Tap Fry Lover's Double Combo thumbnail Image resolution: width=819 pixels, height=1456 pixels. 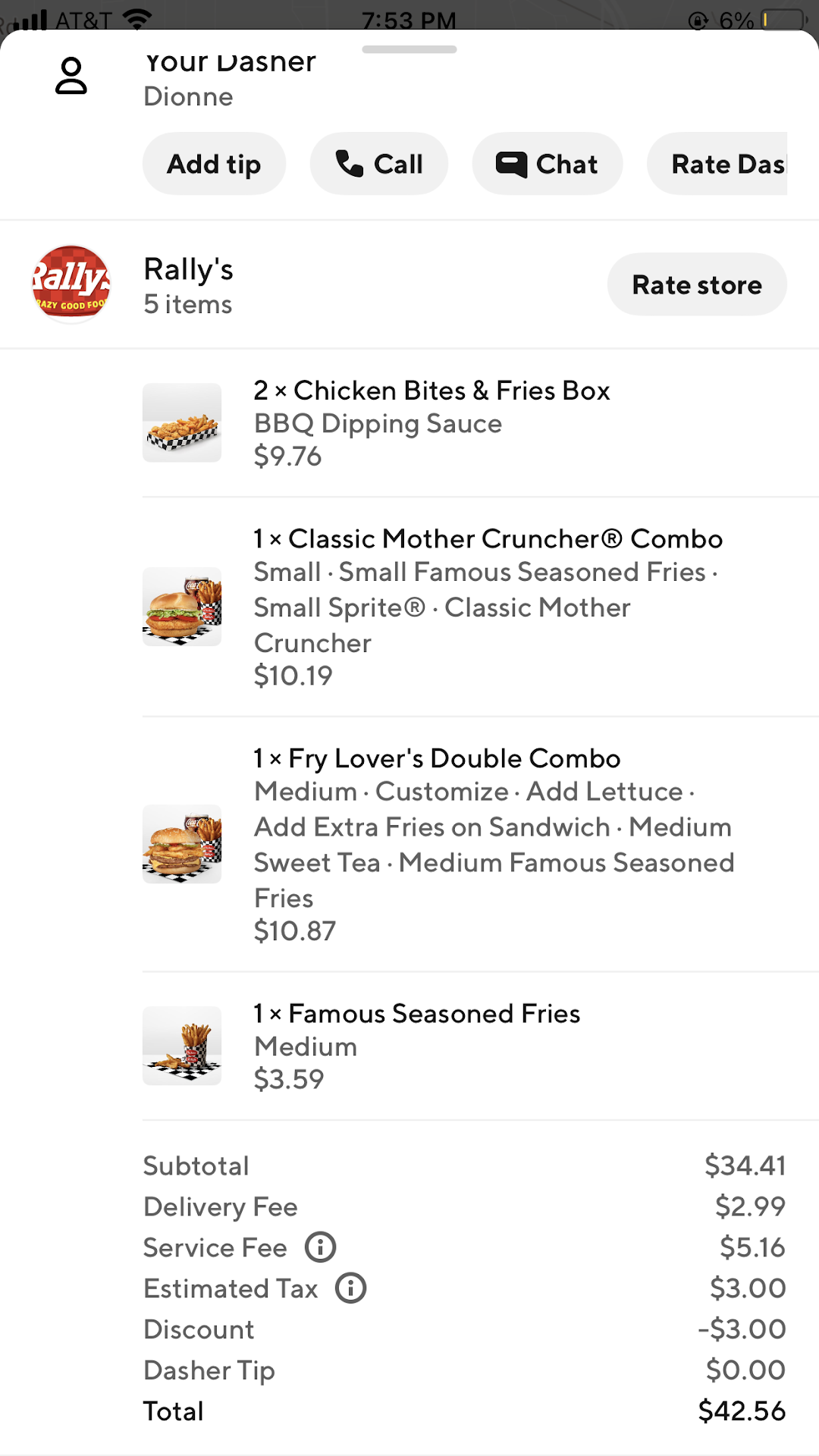pyautogui.click(x=182, y=844)
